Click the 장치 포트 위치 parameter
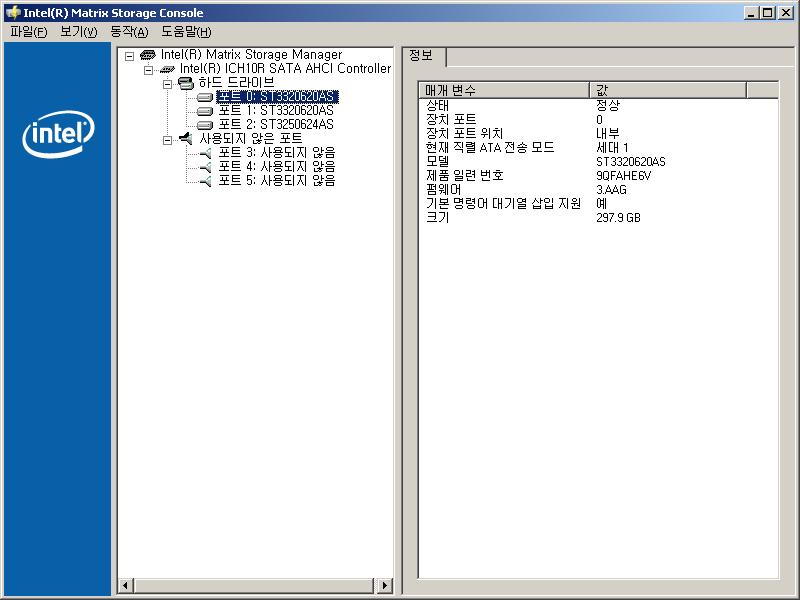The height and width of the screenshot is (600, 800). tap(465, 134)
